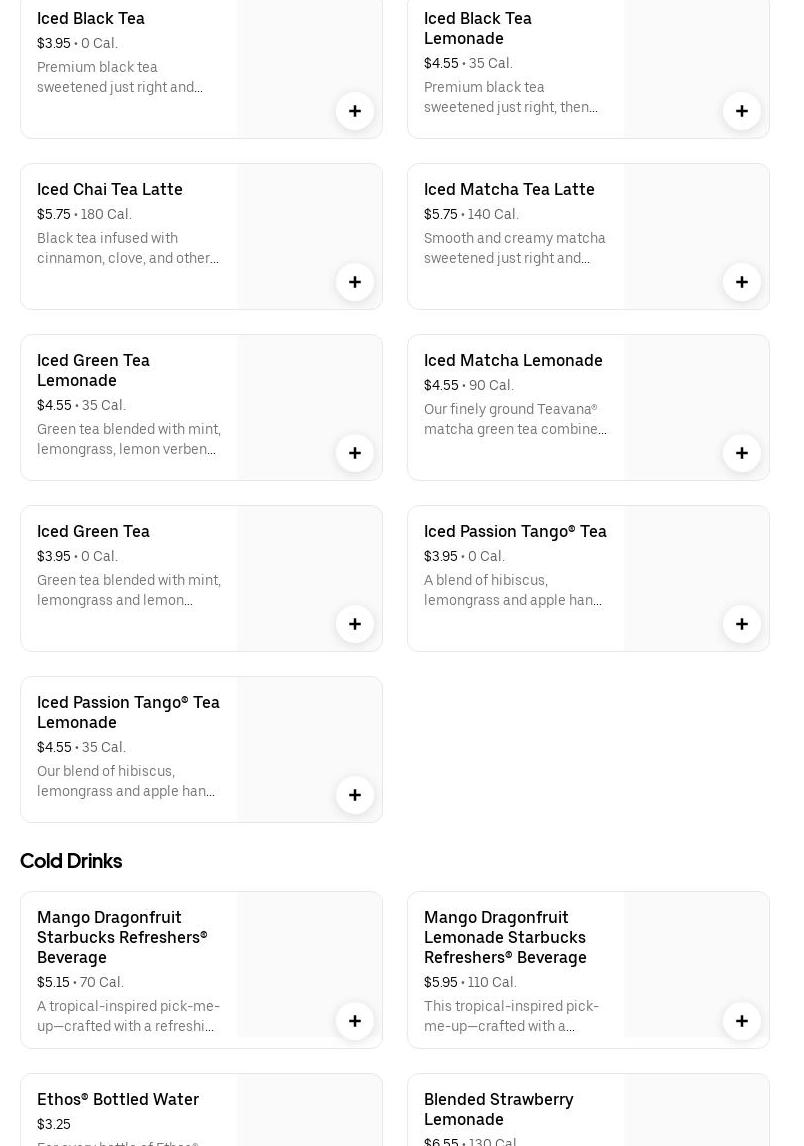
Task: Add Iced Matcha Lemonade to order
Action: (742, 453)
